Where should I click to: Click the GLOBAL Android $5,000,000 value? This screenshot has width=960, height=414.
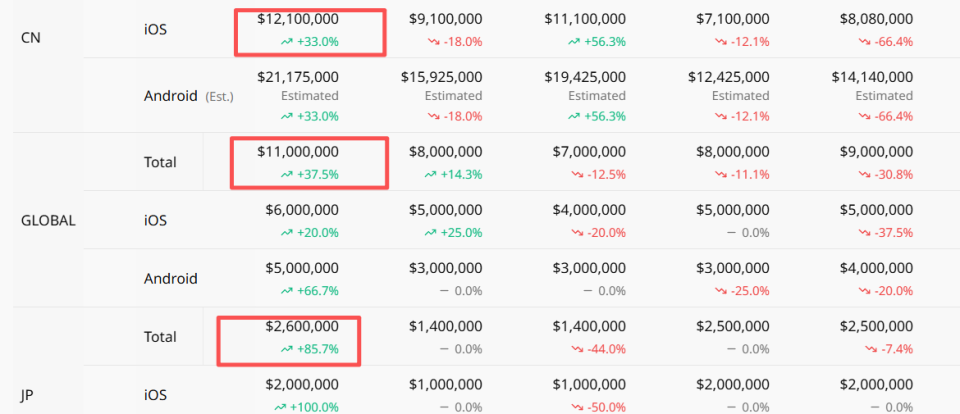[302, 268]
